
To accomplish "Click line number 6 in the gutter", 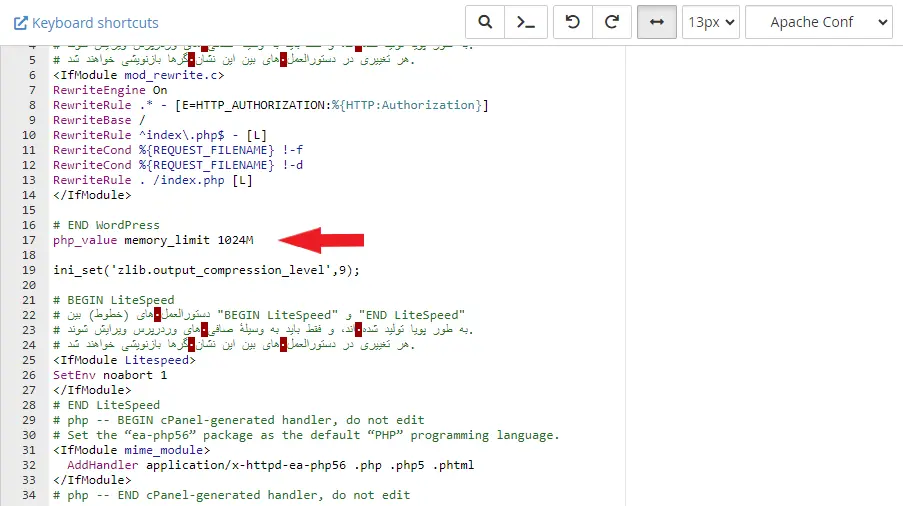I will [x=32, y=75].
